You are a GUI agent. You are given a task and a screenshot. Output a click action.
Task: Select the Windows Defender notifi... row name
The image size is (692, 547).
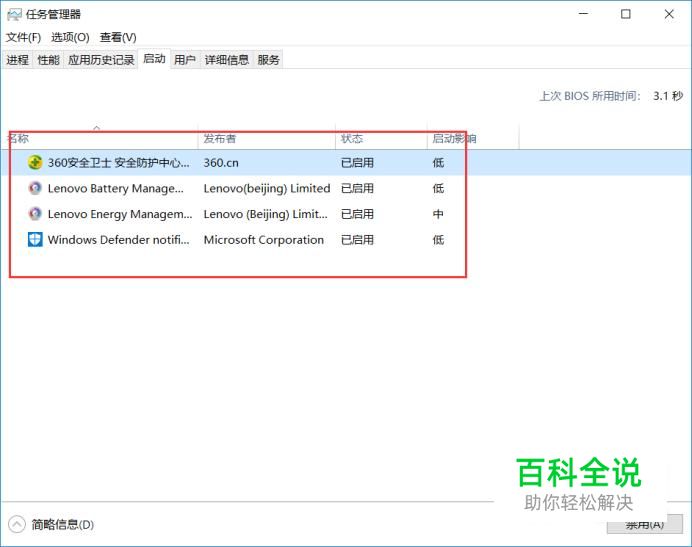point(118,240)
